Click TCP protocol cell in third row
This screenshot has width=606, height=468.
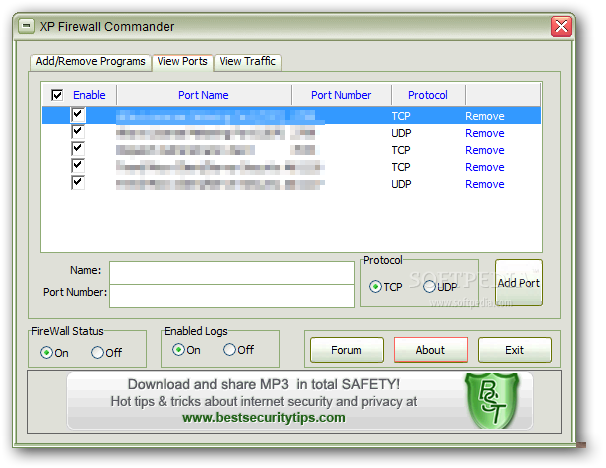(401, 150)
